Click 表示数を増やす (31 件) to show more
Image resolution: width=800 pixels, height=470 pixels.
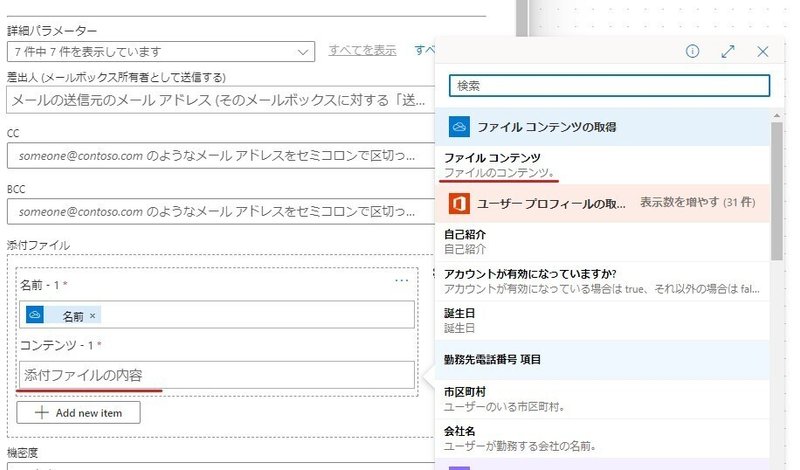[x=697, y=202]
